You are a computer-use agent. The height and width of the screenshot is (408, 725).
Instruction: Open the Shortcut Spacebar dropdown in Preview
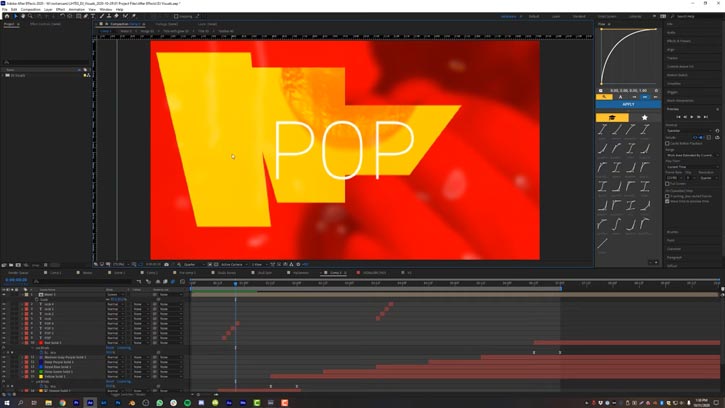pos(688,131)
